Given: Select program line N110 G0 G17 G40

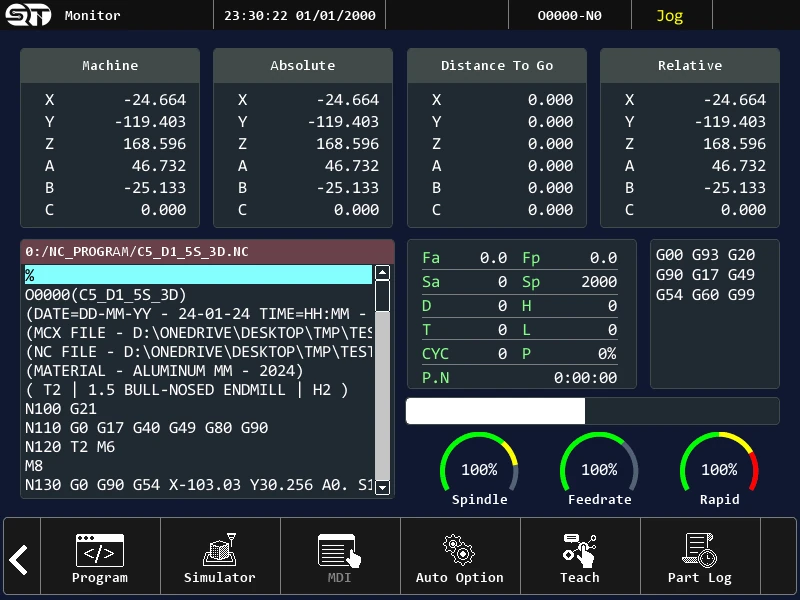Looking at the screenshot, I should point(198,428).
